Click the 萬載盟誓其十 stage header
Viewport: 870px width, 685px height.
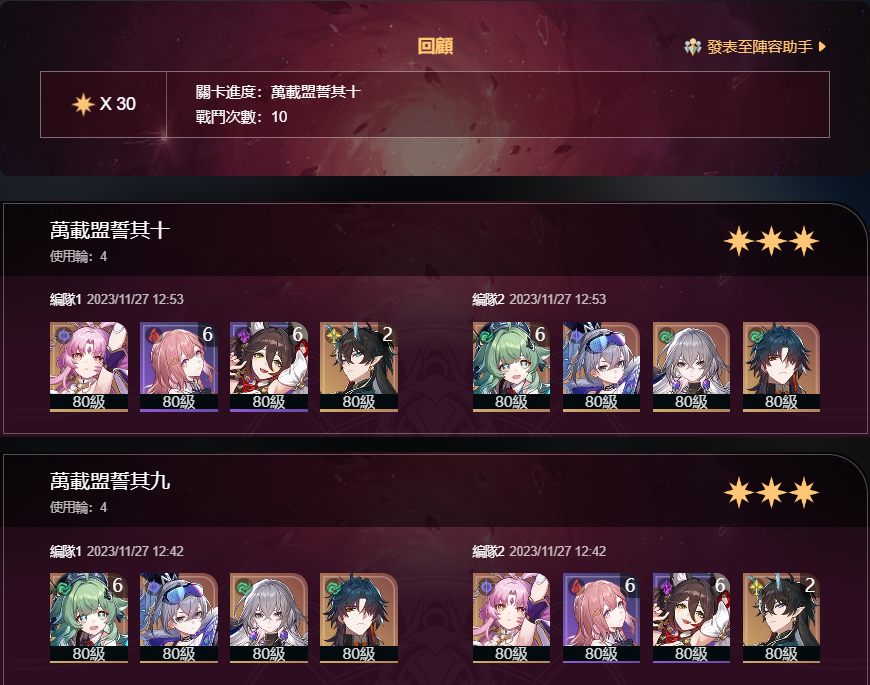(x=110, y=230)
